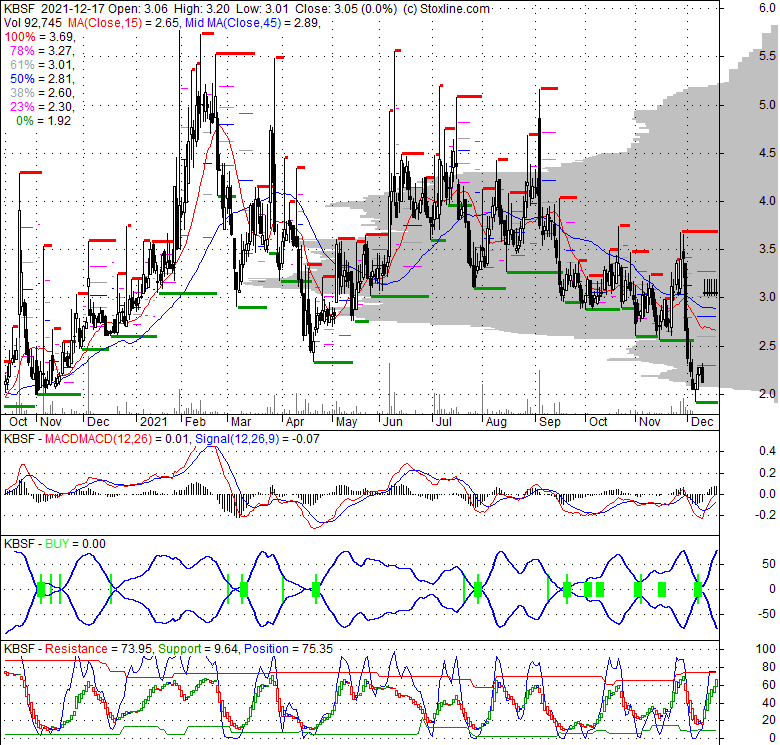Viewport: 780px width, 745px height.
Task: Click the 0.4 MACD axis label
Action: tap(768, 451)
